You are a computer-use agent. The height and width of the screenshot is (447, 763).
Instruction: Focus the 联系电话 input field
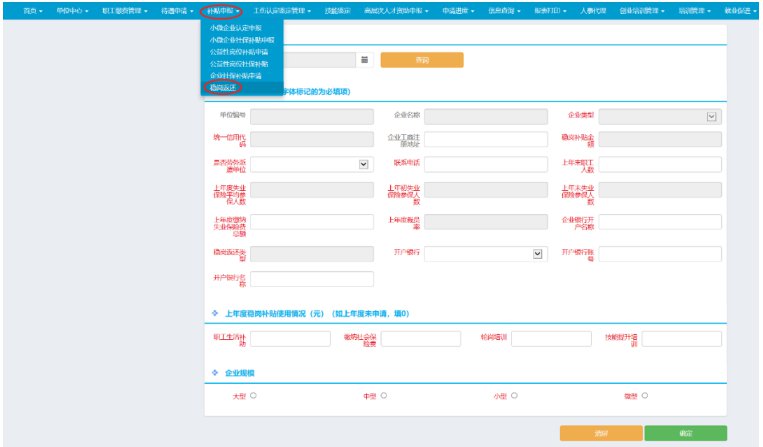486,164
